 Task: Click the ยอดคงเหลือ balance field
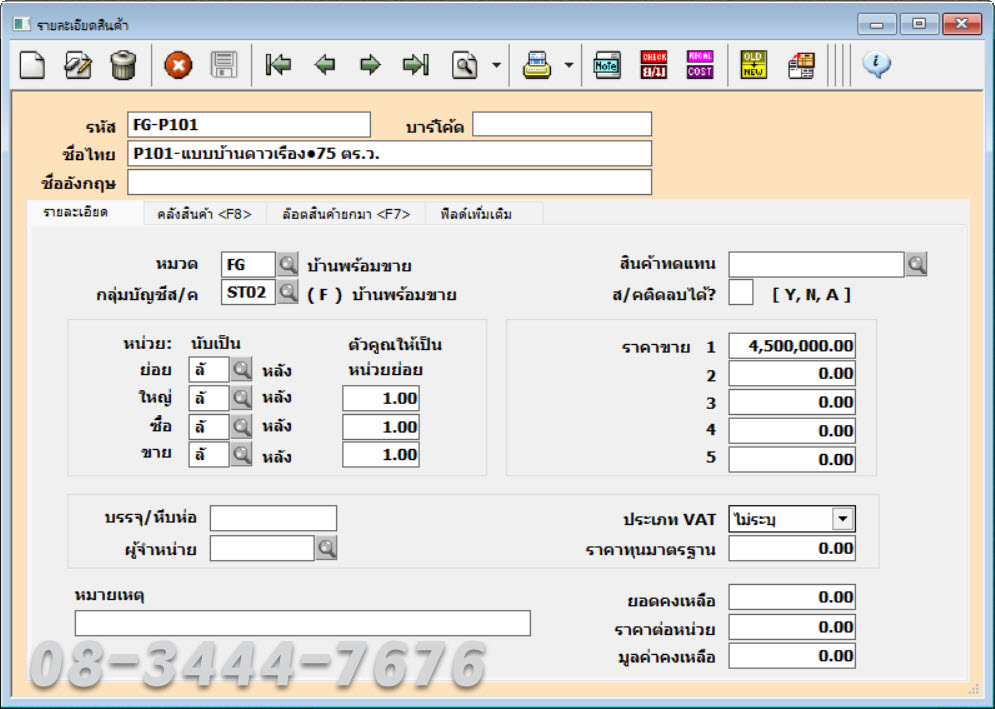tap(792, 597)
